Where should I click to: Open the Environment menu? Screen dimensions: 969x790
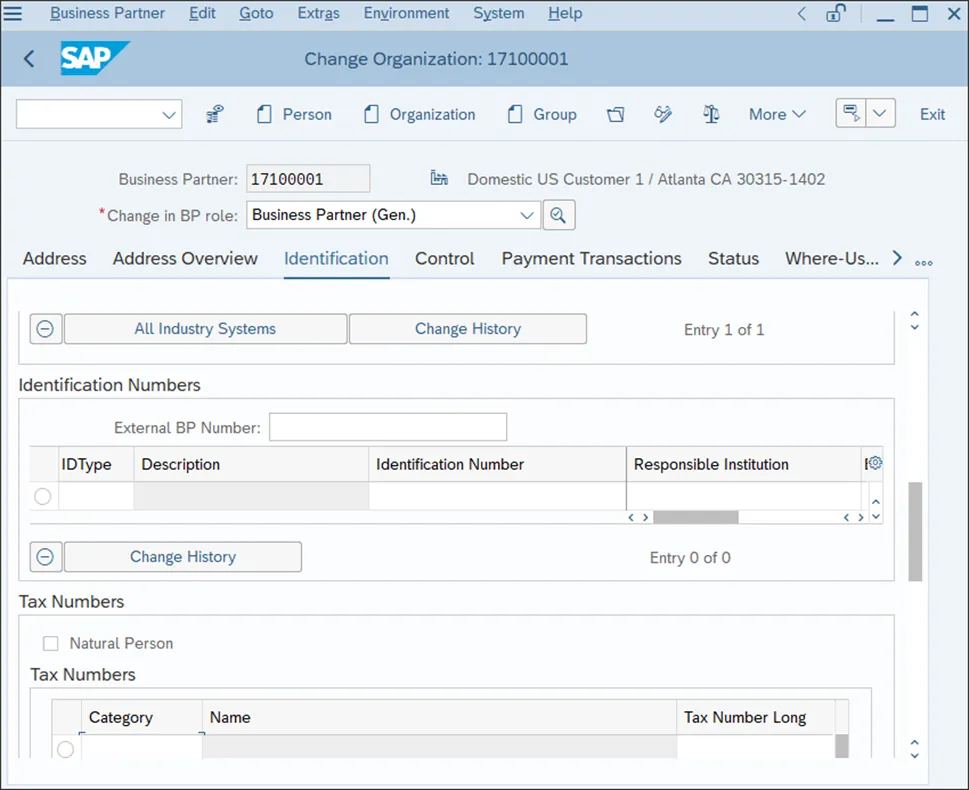pyautogui.click(x=406, y=13)
